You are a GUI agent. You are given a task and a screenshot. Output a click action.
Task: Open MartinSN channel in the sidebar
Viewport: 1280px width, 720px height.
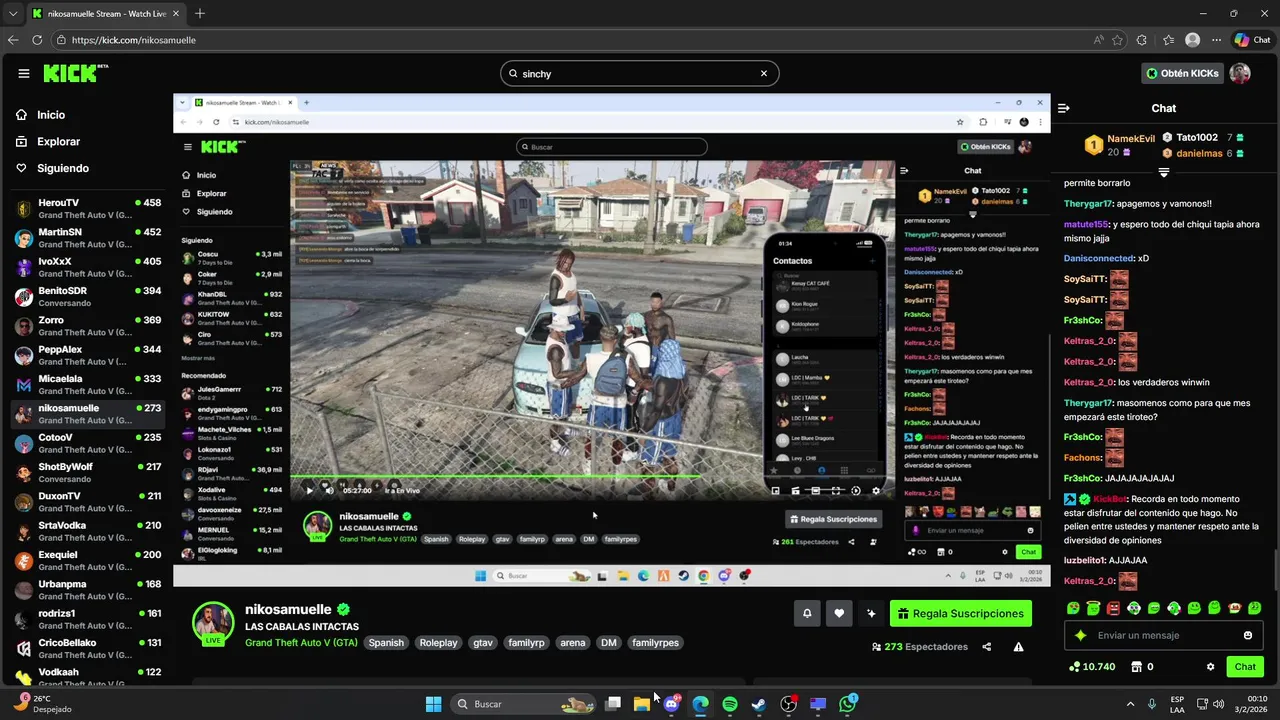coord(87,238)
